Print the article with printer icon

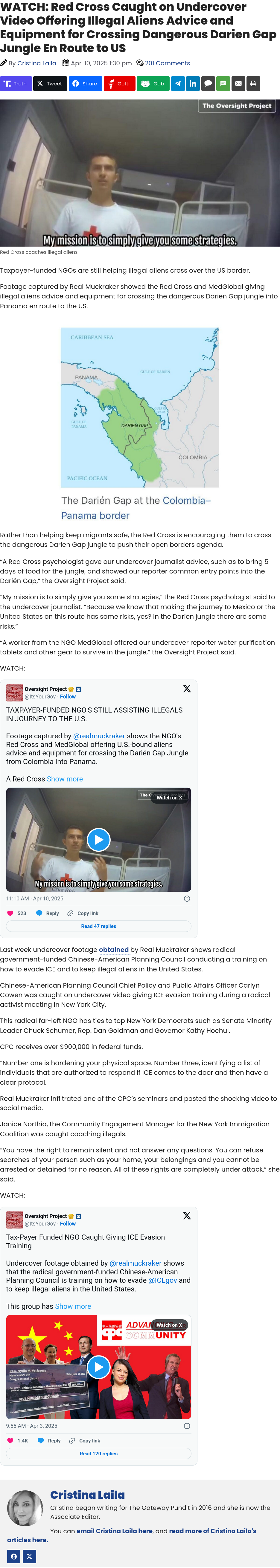[253, 83]
